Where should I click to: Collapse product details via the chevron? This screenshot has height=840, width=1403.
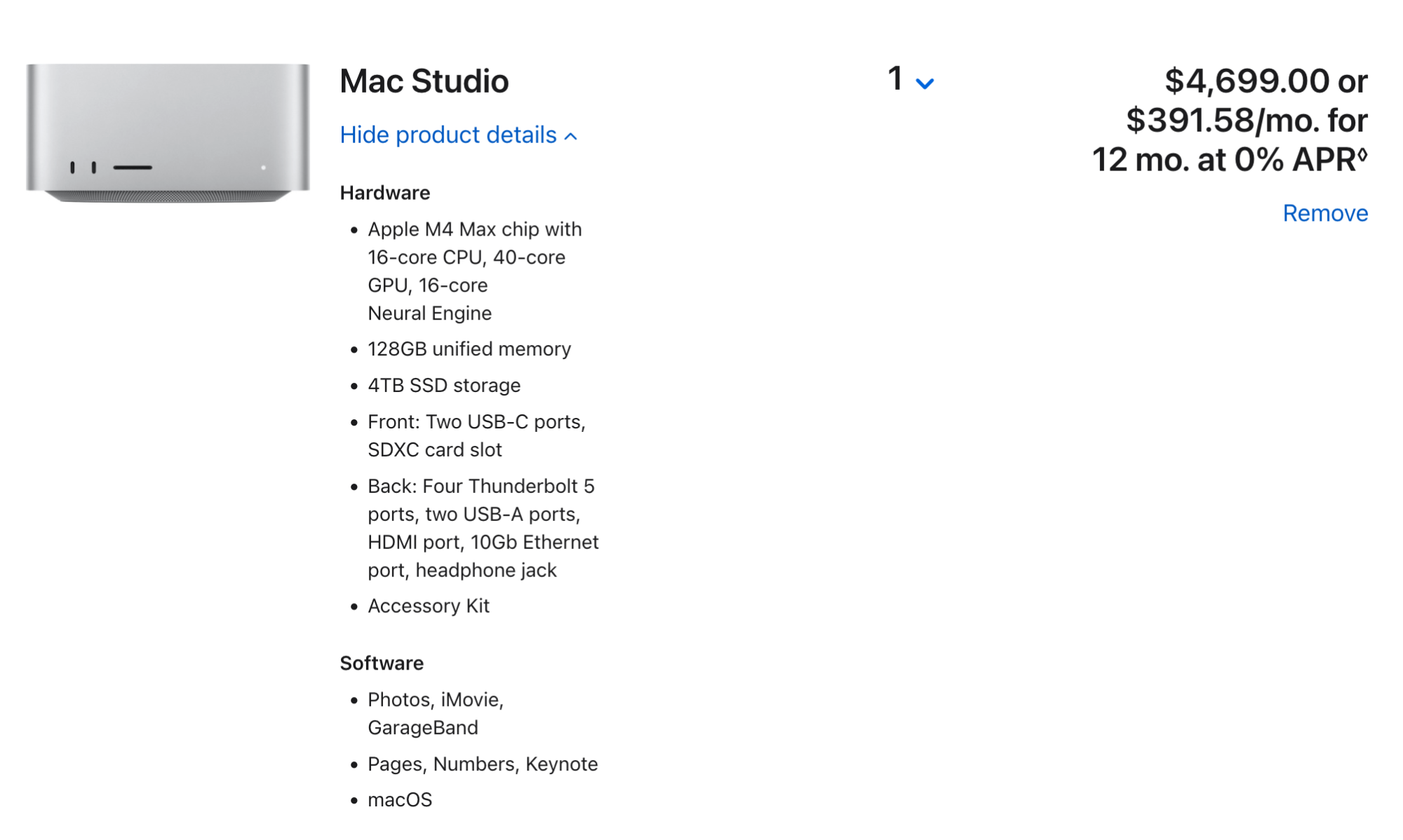click(570, 135)
